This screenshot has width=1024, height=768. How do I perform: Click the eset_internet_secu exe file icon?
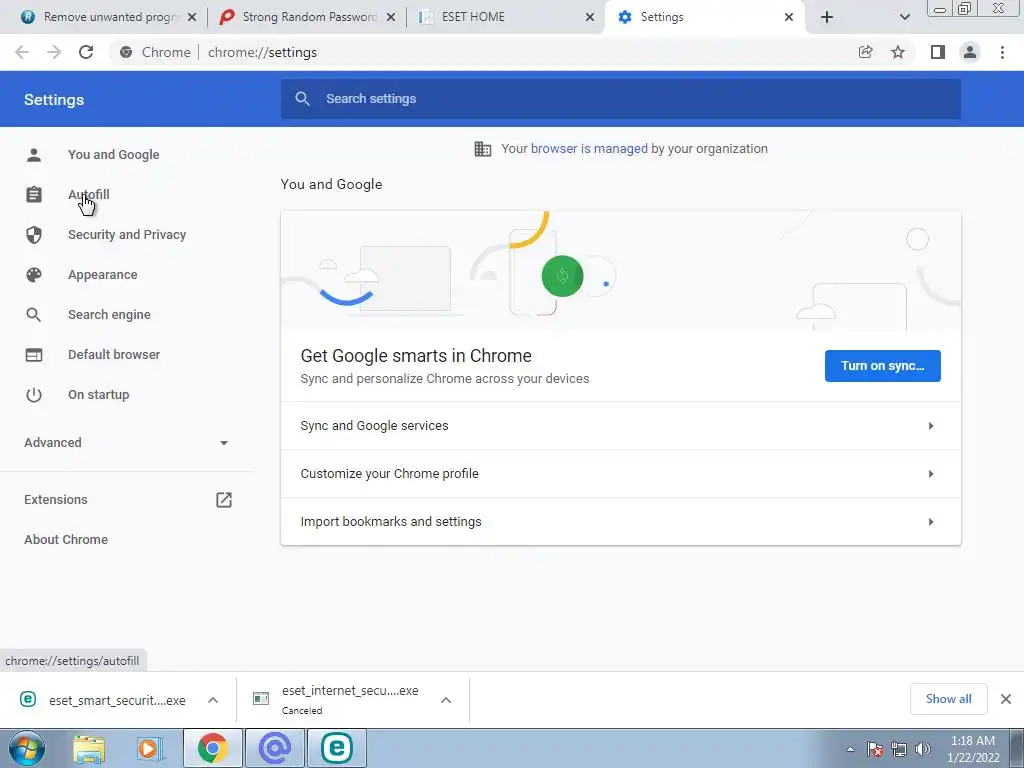coord(261,699)
